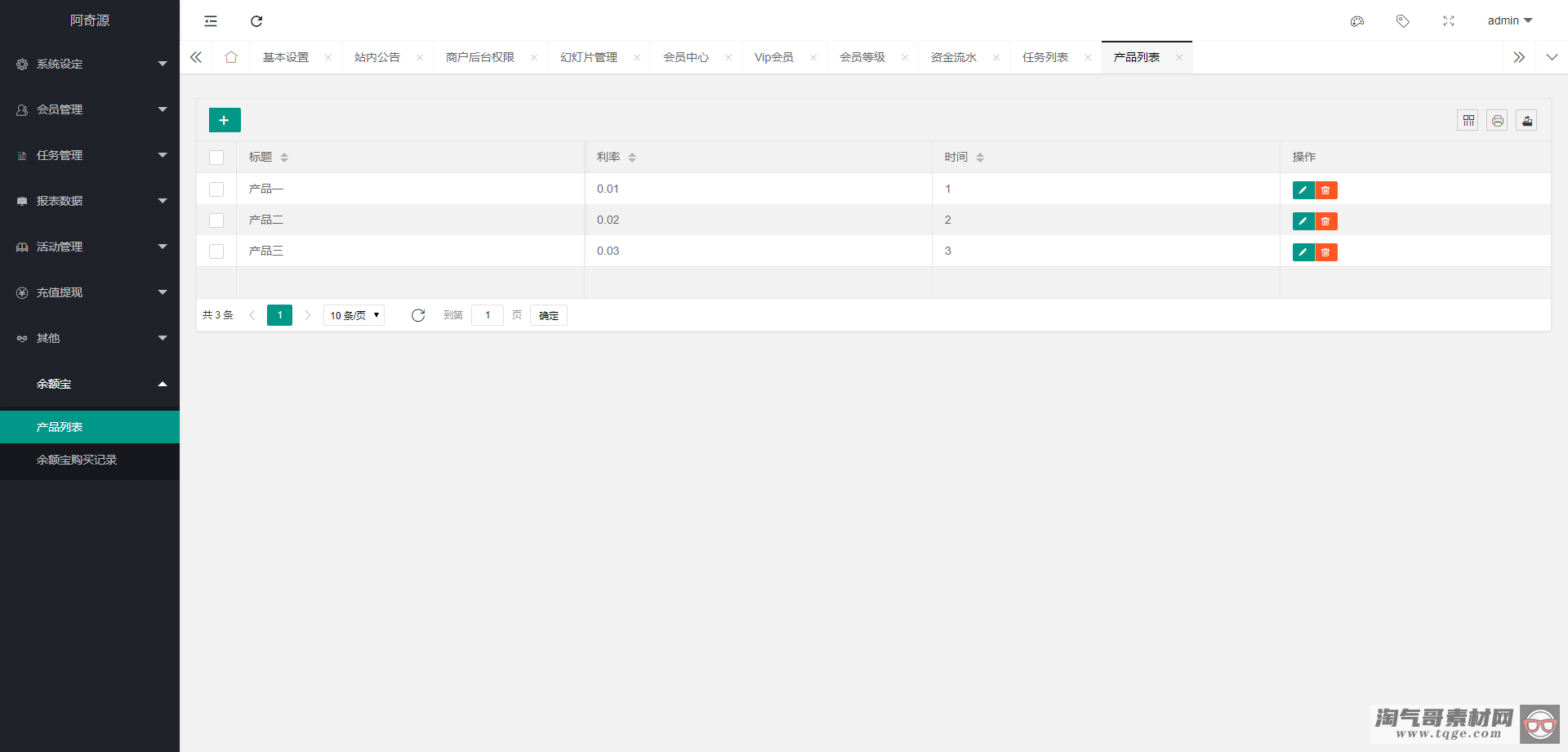Click the green add product button
The image size is (1568, 752).
click(x=225, y=120)
